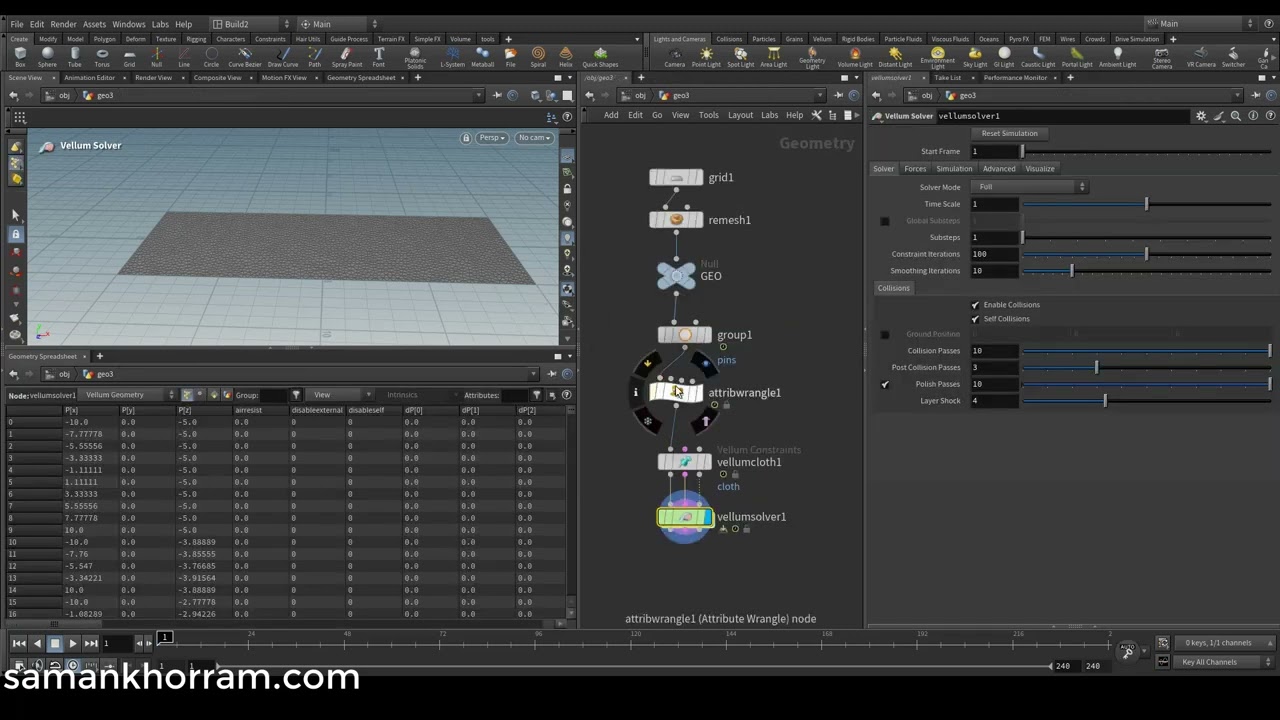Viewport: 1280px width, 720px height.
Task: Open the Main dropdown near top menu
Action: click(337, 24)
